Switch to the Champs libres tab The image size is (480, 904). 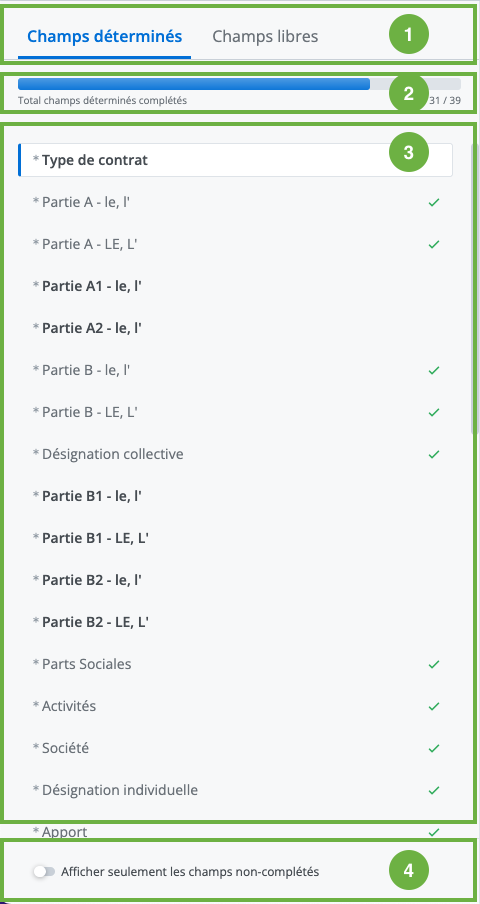265,37
